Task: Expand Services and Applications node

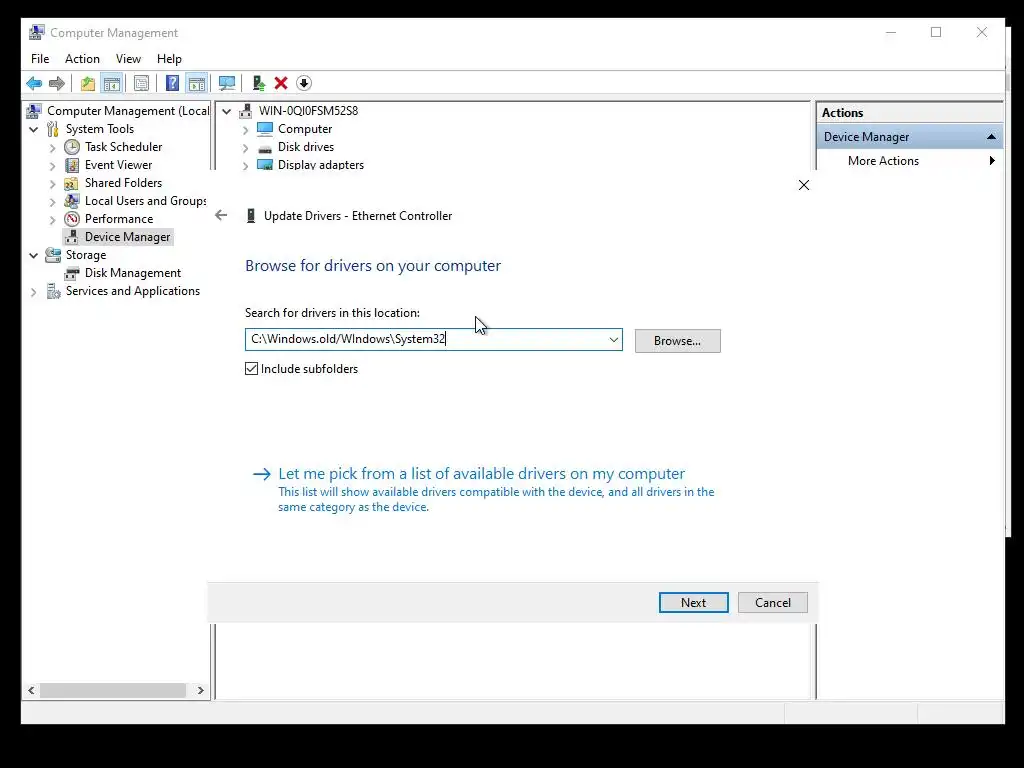Action: 33,292
